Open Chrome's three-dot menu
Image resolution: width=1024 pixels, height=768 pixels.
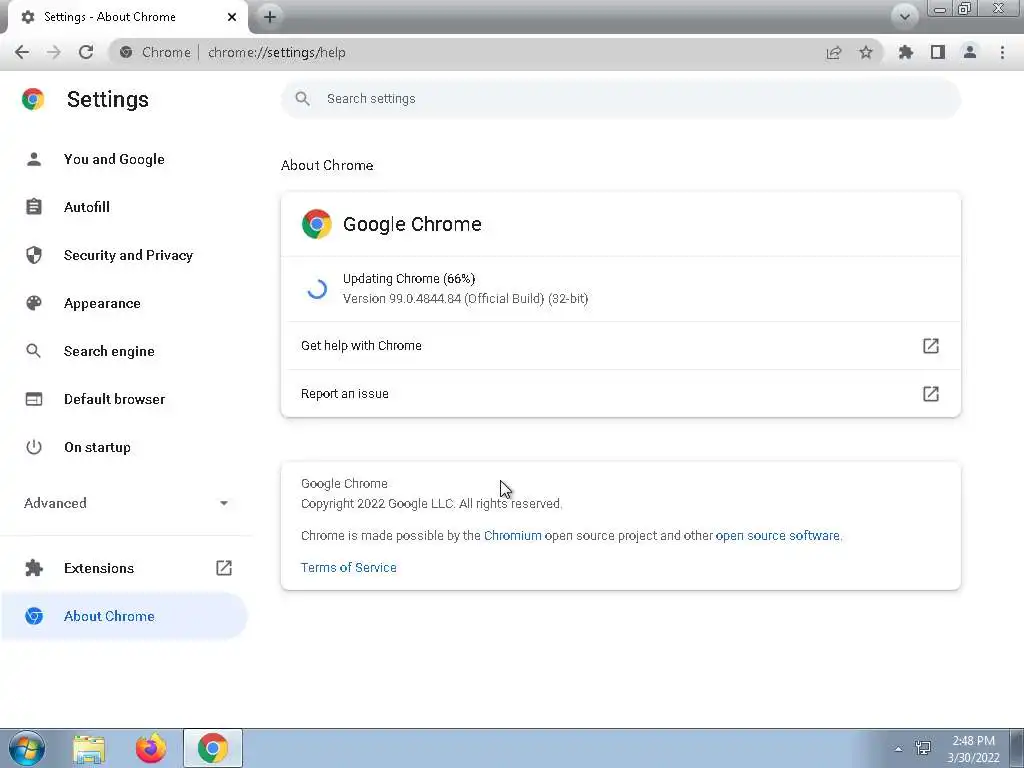point(1002,52)
